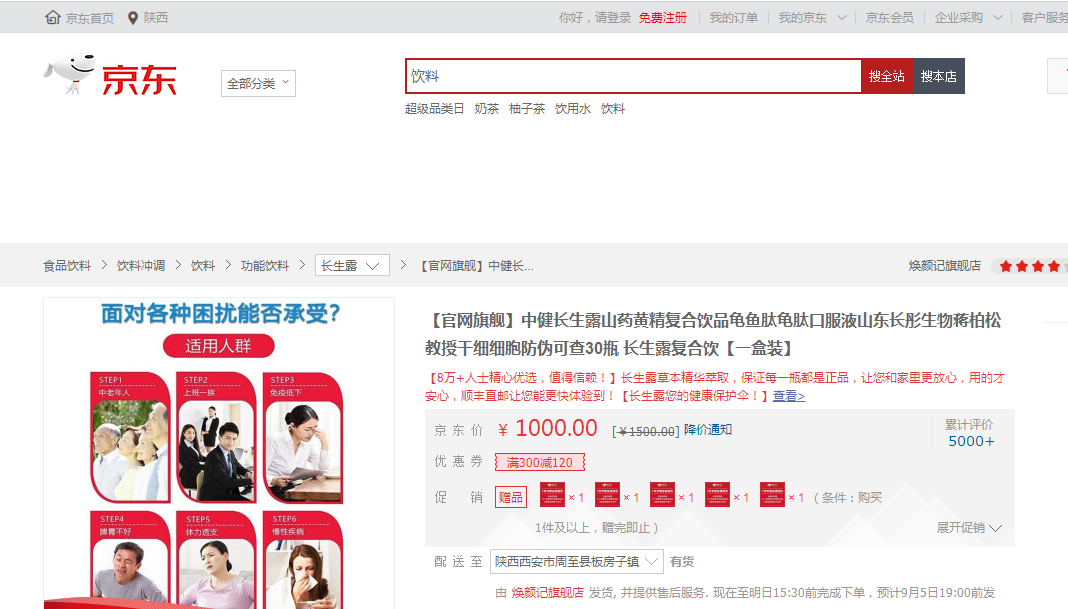This screenshot has width=1068, height=609.
Task: Click the fourth gift product thumbnail
Action: click(x=717, y=495)
